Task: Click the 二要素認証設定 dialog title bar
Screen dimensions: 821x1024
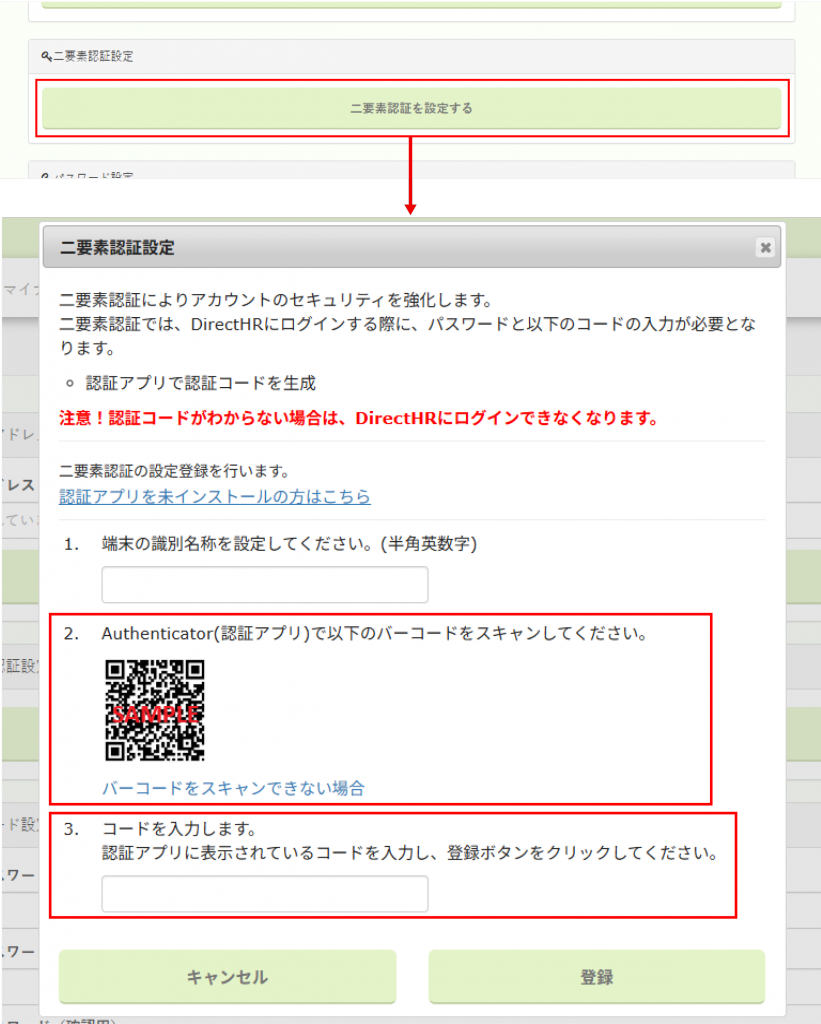Action: point(400,247)
